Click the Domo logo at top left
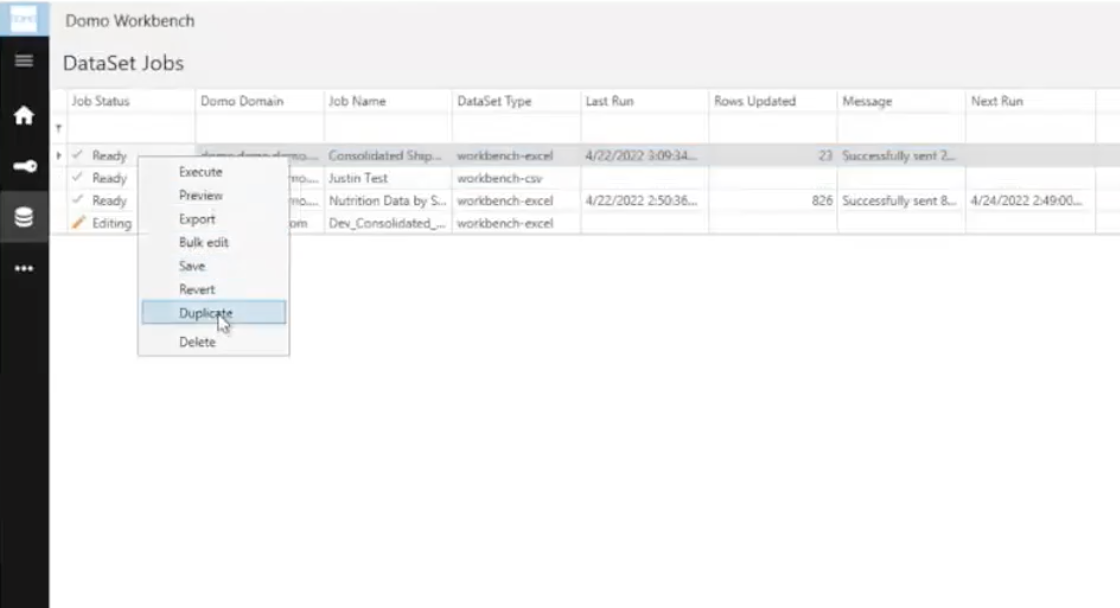This screenshot has height=608, width=1120. click(23, 20)
